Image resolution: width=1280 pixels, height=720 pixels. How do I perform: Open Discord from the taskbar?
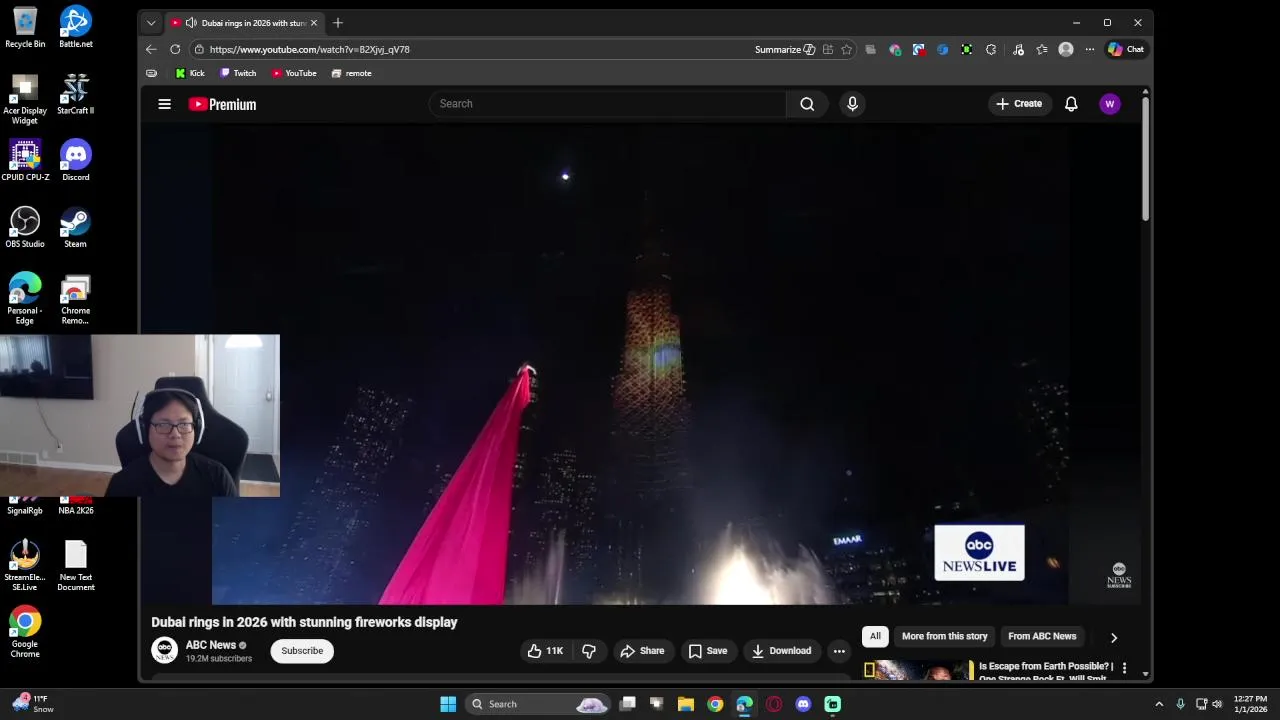803,704
